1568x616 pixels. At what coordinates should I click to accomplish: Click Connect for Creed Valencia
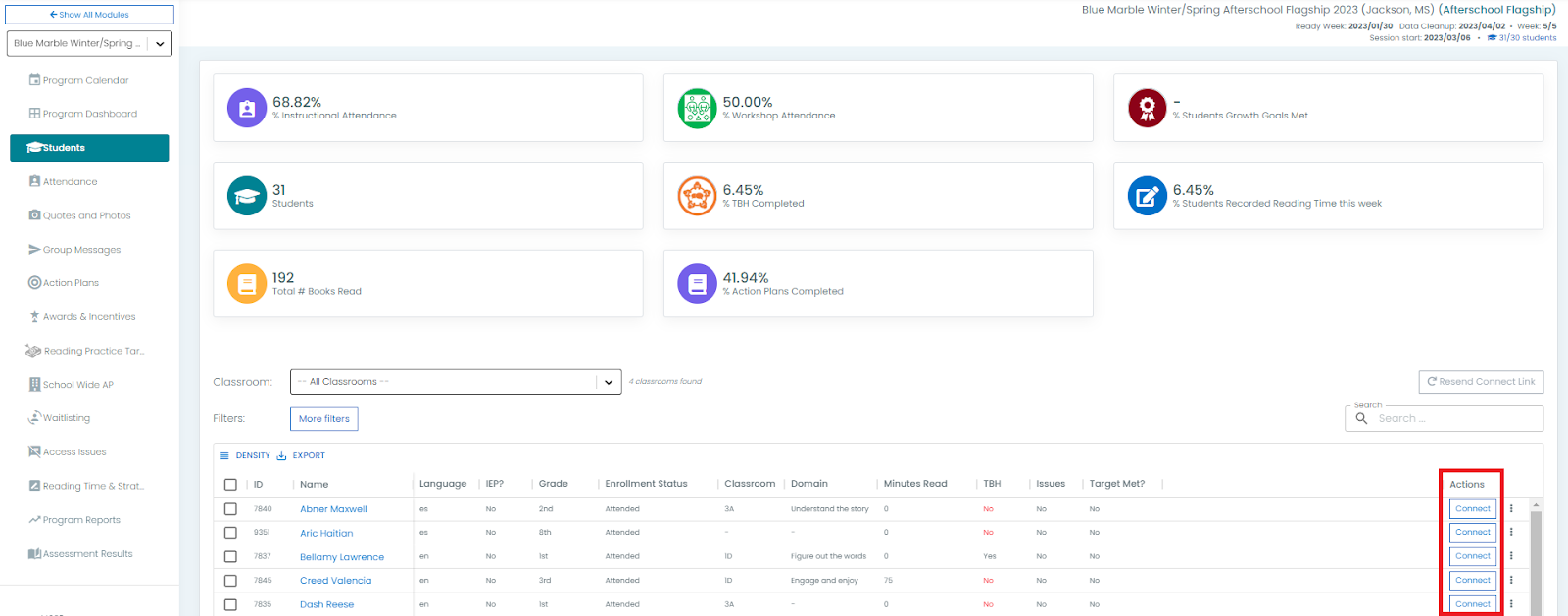[x=1473, y=580]
